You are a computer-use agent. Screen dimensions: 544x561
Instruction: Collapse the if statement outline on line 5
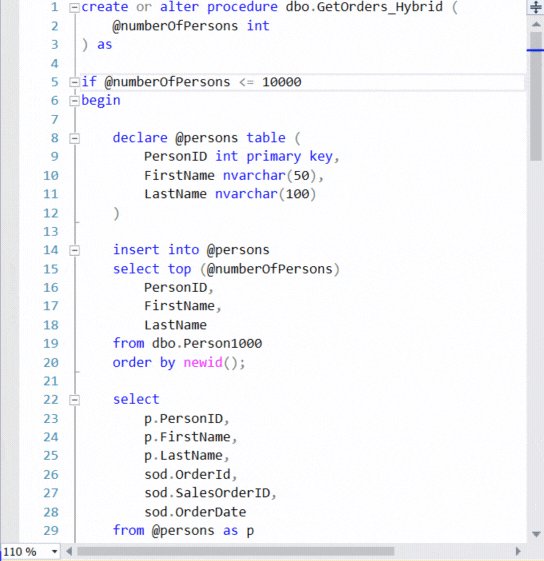tap(74, 82)
